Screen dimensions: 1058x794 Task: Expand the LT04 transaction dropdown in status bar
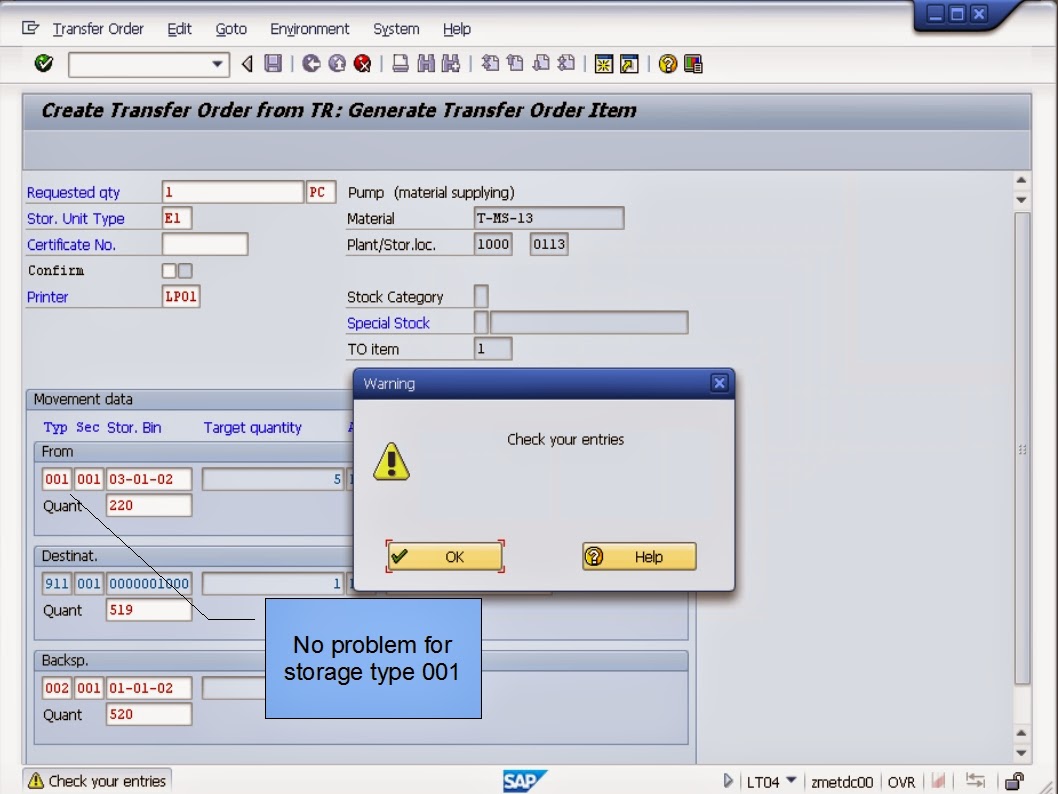(x=789, y=781)
